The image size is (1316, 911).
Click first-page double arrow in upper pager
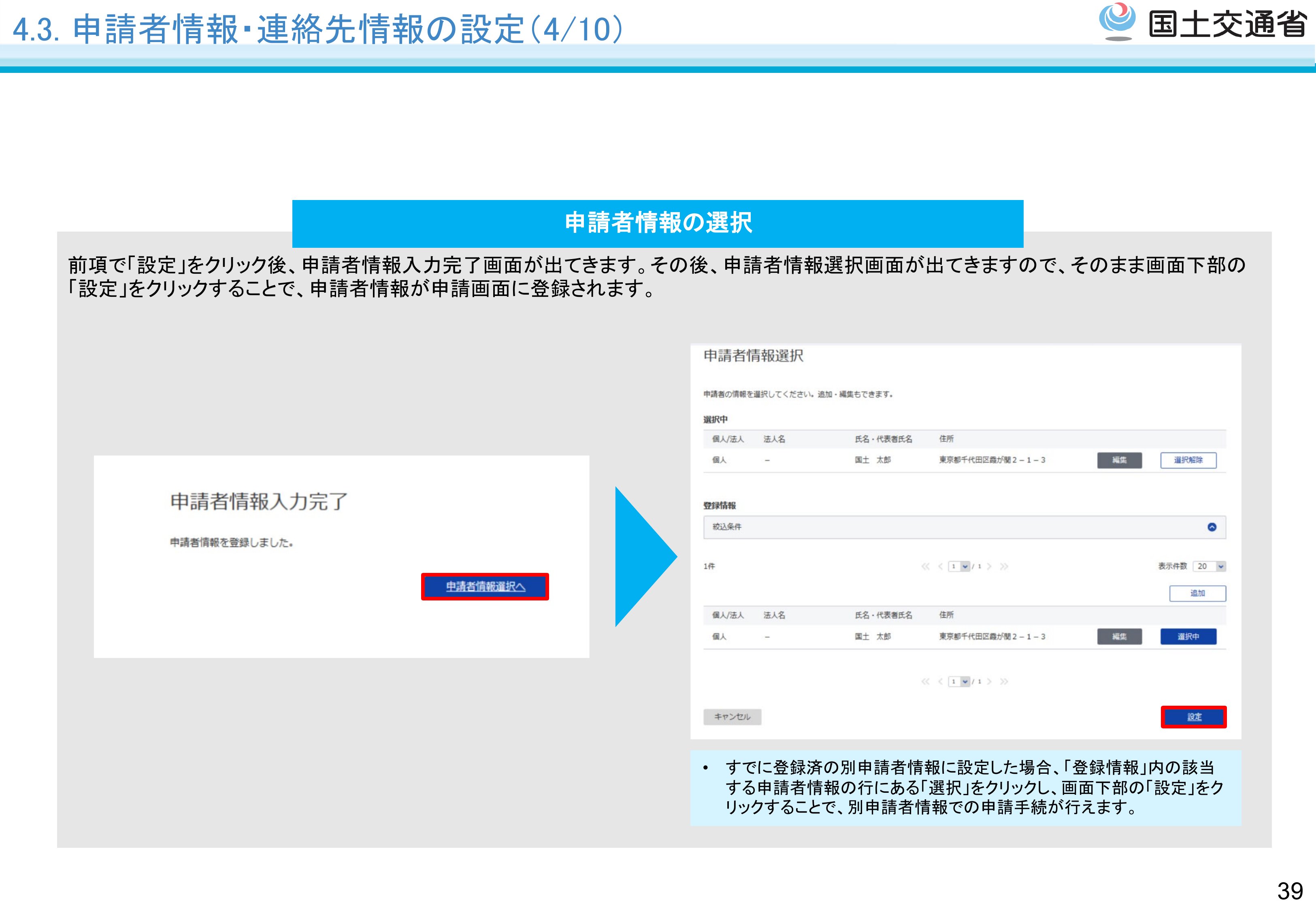click(x=925, y=566)
